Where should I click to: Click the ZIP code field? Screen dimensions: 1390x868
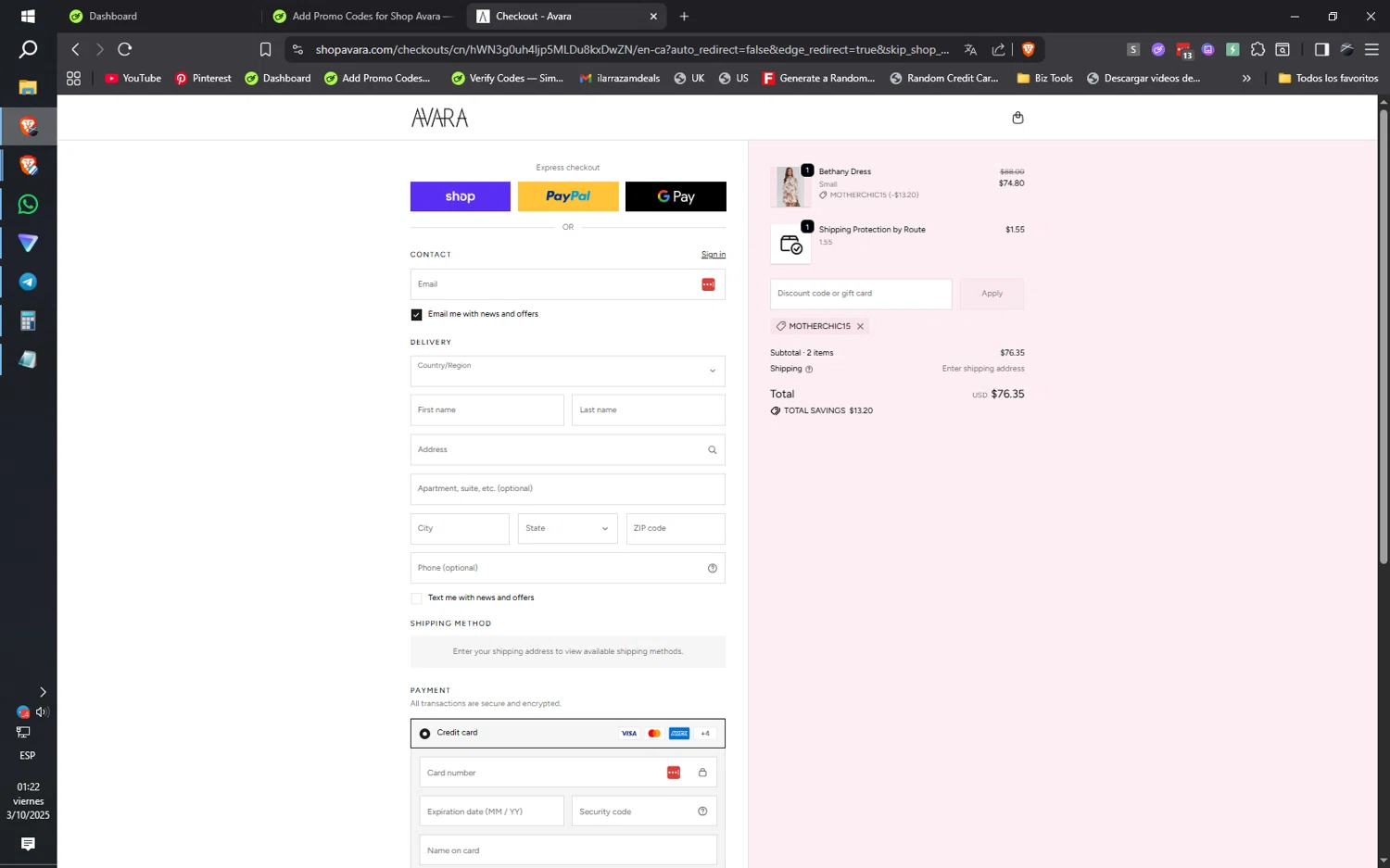(676, 528)
